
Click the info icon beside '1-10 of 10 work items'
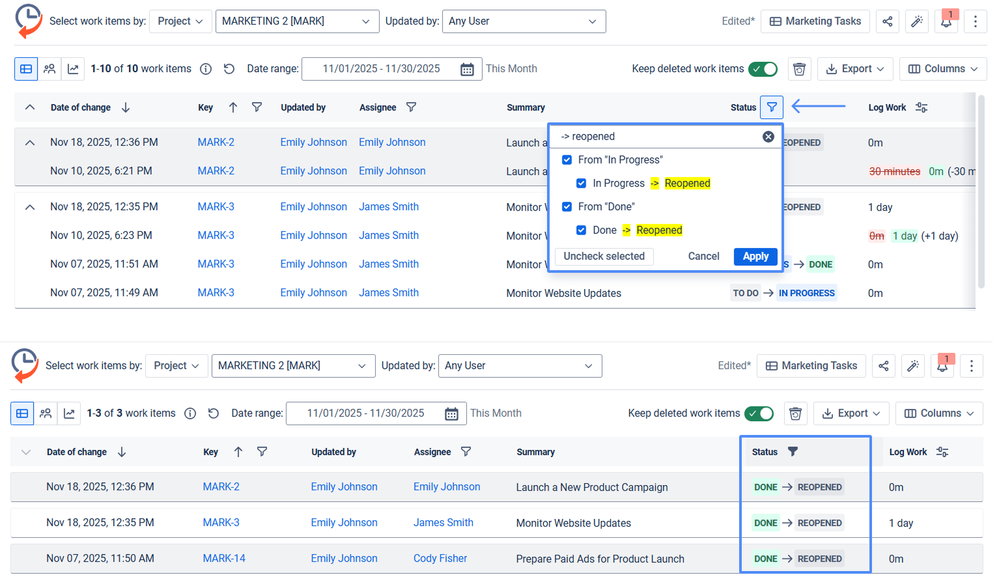coord(206,69)
